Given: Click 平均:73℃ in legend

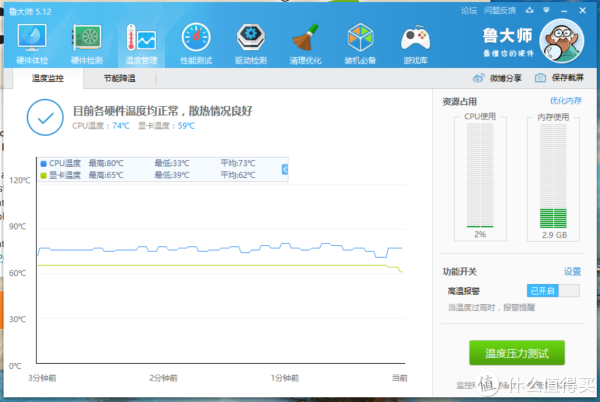Looking at the screenshot, I should click(238, 163).
